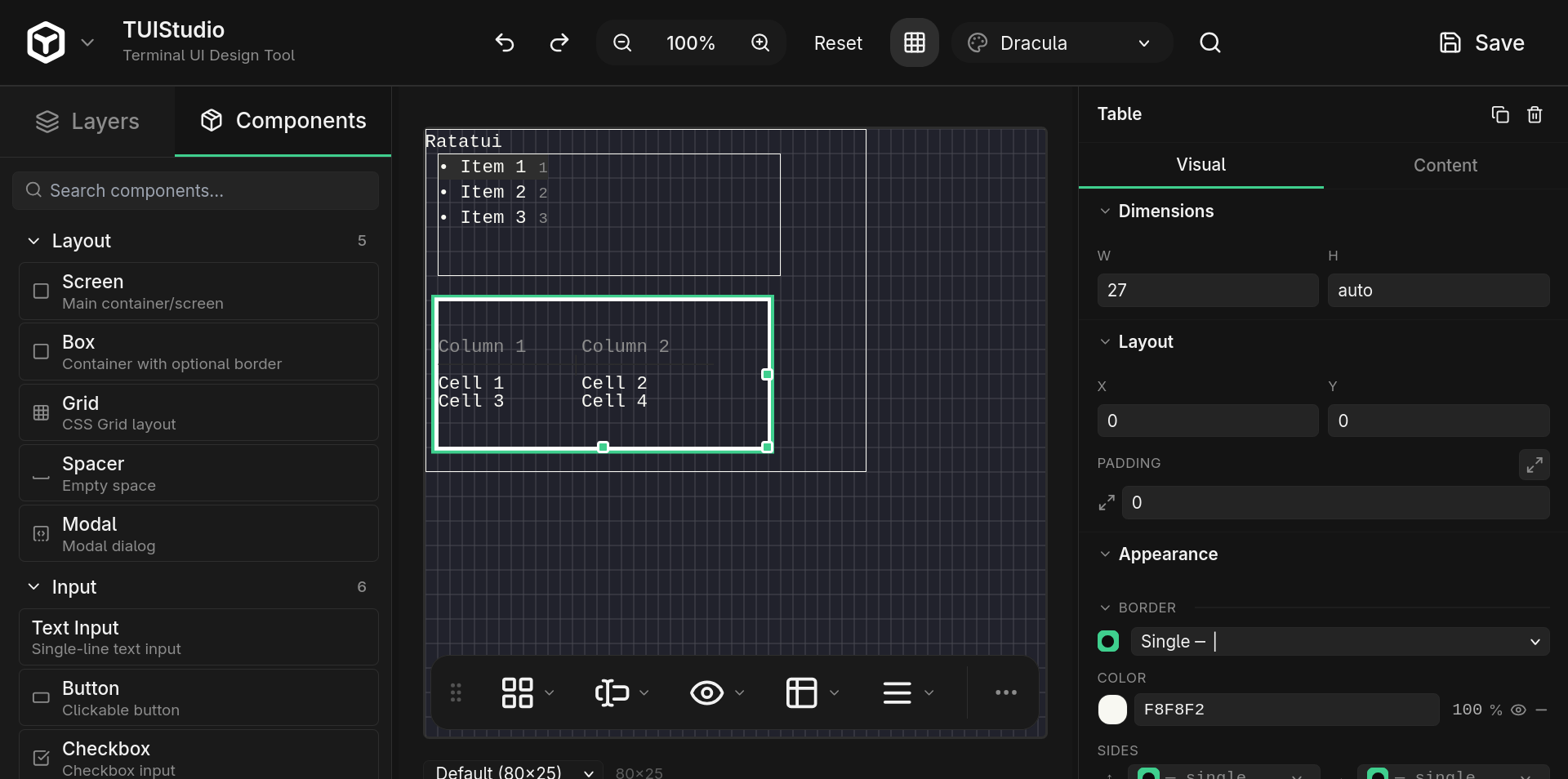Viewport: 1568px width, 779px height.
Task: Click the Search components input field
Action: (196, 190)
